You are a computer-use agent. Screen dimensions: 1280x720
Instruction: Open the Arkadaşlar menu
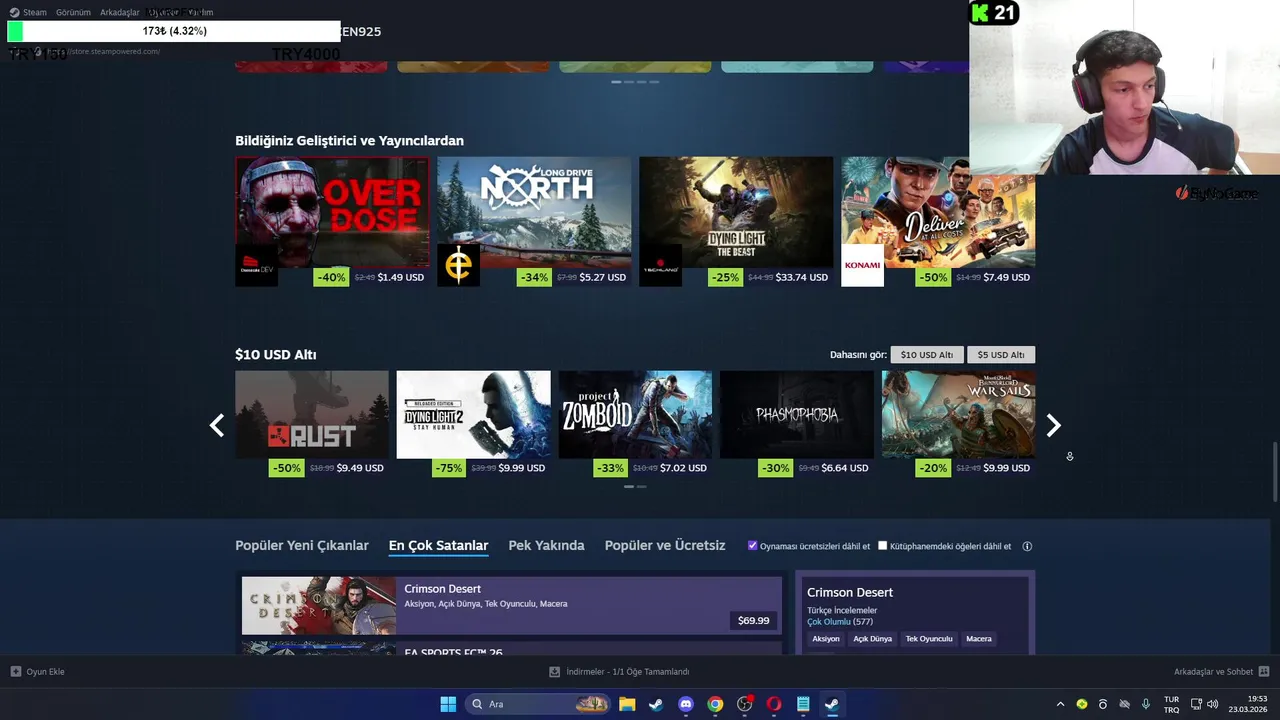[119, 13]
